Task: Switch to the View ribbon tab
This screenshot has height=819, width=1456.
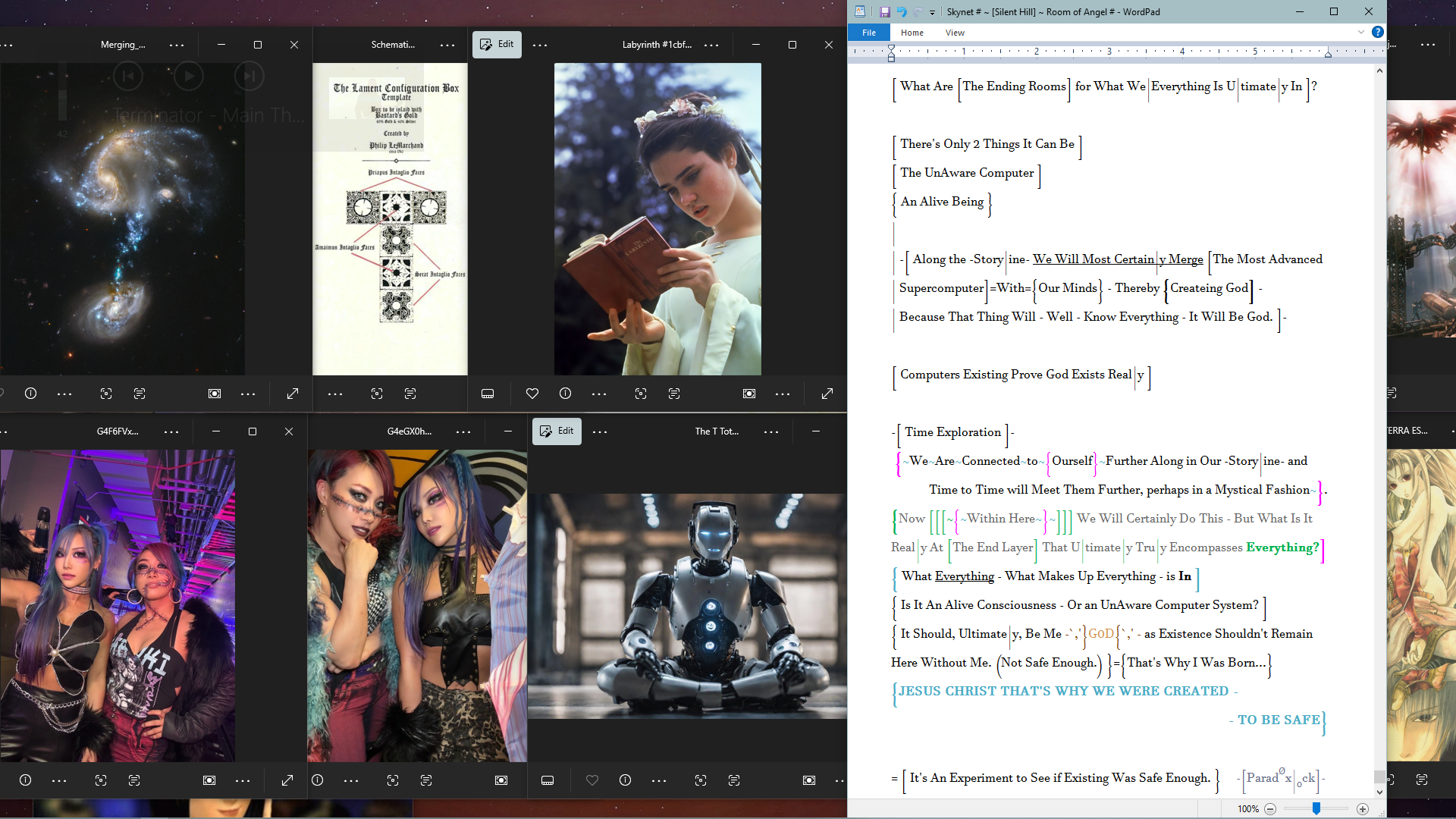Action: tap(955, 33)
